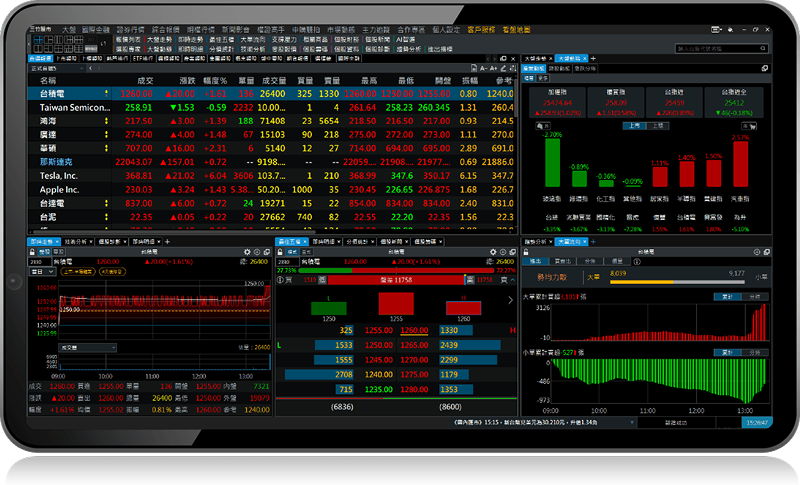This screenshot has width=800, height=485.
Task: Click the 4天 orange pill toggle in trend chart
Action: (112, 272)
